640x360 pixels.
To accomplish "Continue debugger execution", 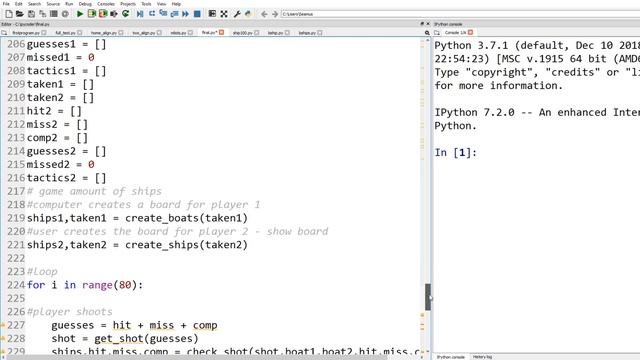I will (185, 14).
